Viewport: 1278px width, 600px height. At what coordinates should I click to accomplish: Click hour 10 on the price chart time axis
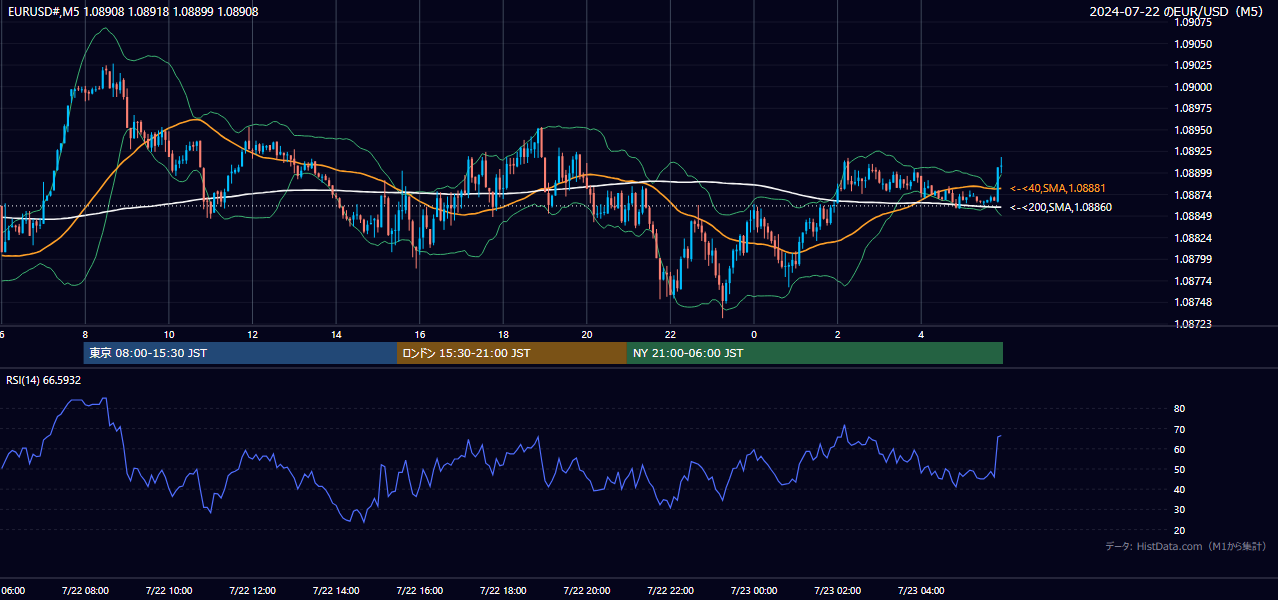[169, 335]
